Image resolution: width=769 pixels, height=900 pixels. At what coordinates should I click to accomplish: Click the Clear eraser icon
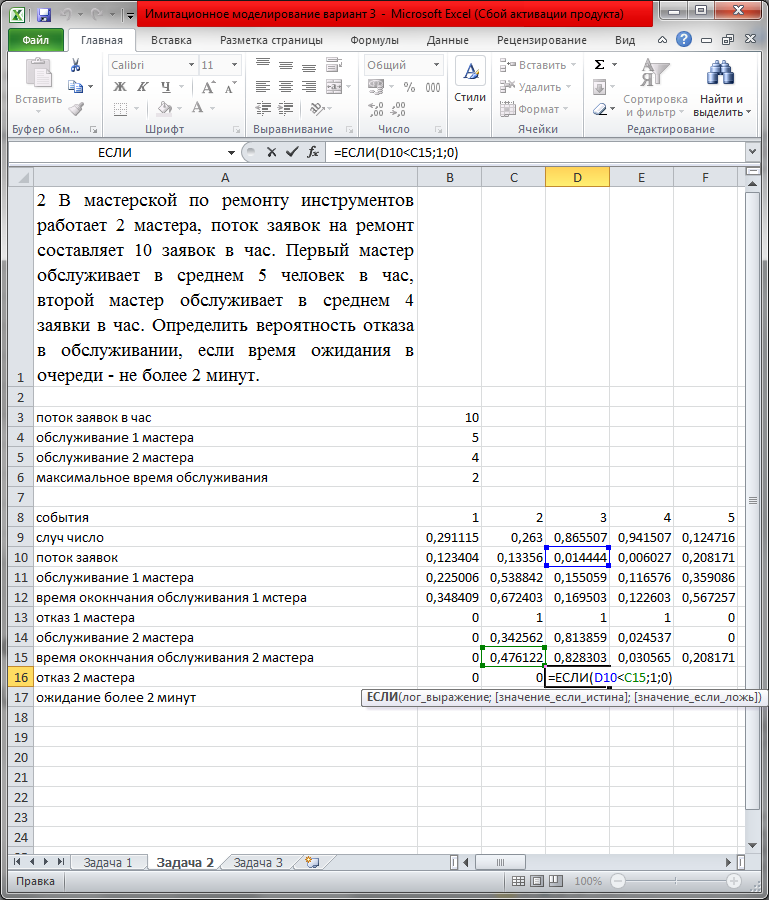click(x=600, y=108)
